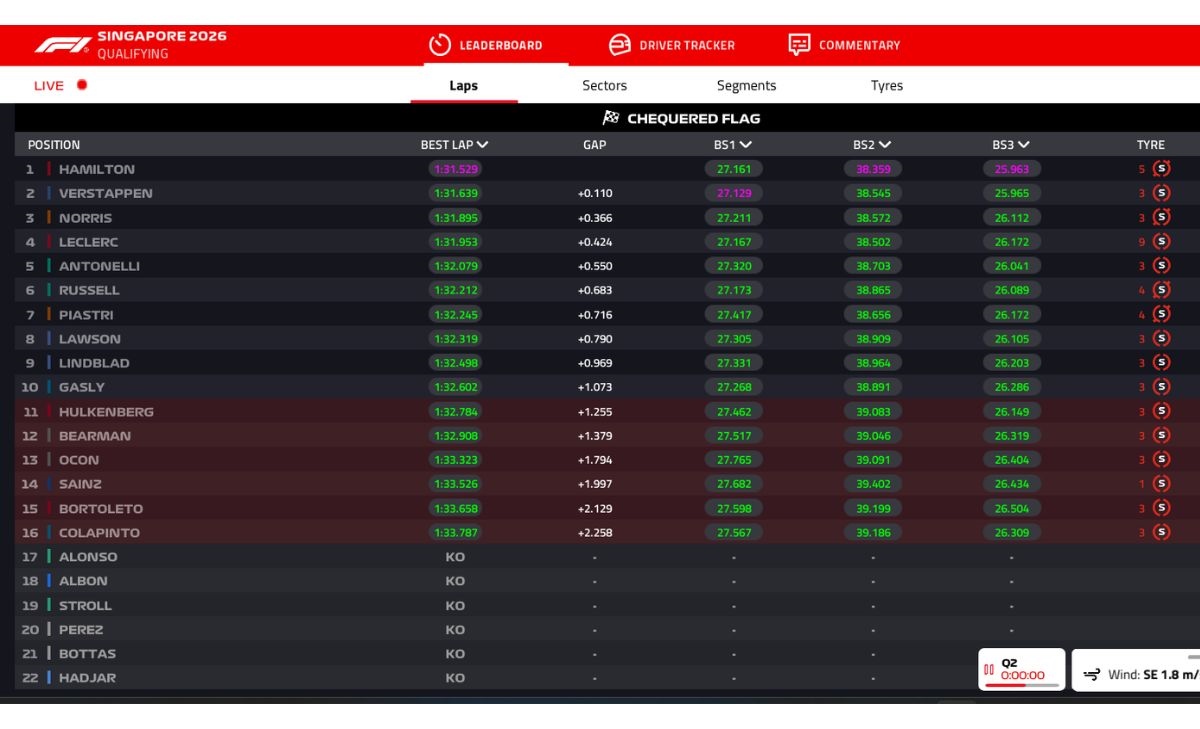Sort by the BEST LAP column dropdown

click(454, 145)
